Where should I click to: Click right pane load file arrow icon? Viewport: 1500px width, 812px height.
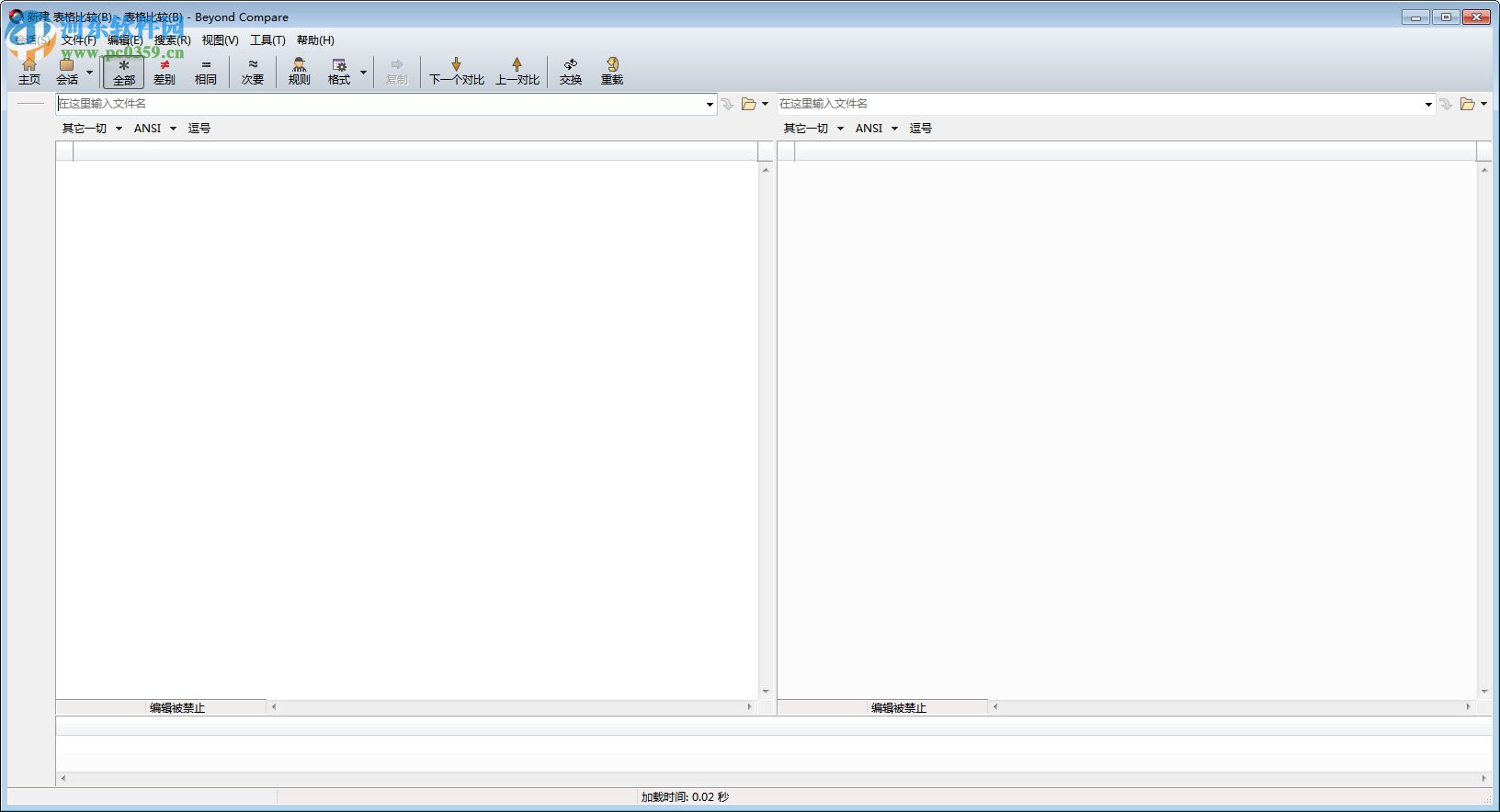1446,105
